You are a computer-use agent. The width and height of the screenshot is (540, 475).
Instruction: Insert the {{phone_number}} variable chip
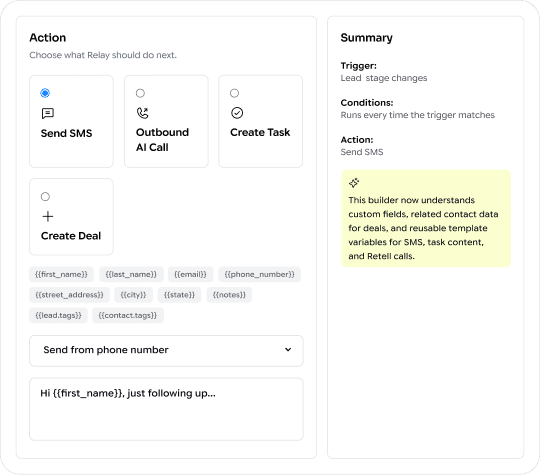(x=260, y=275)
